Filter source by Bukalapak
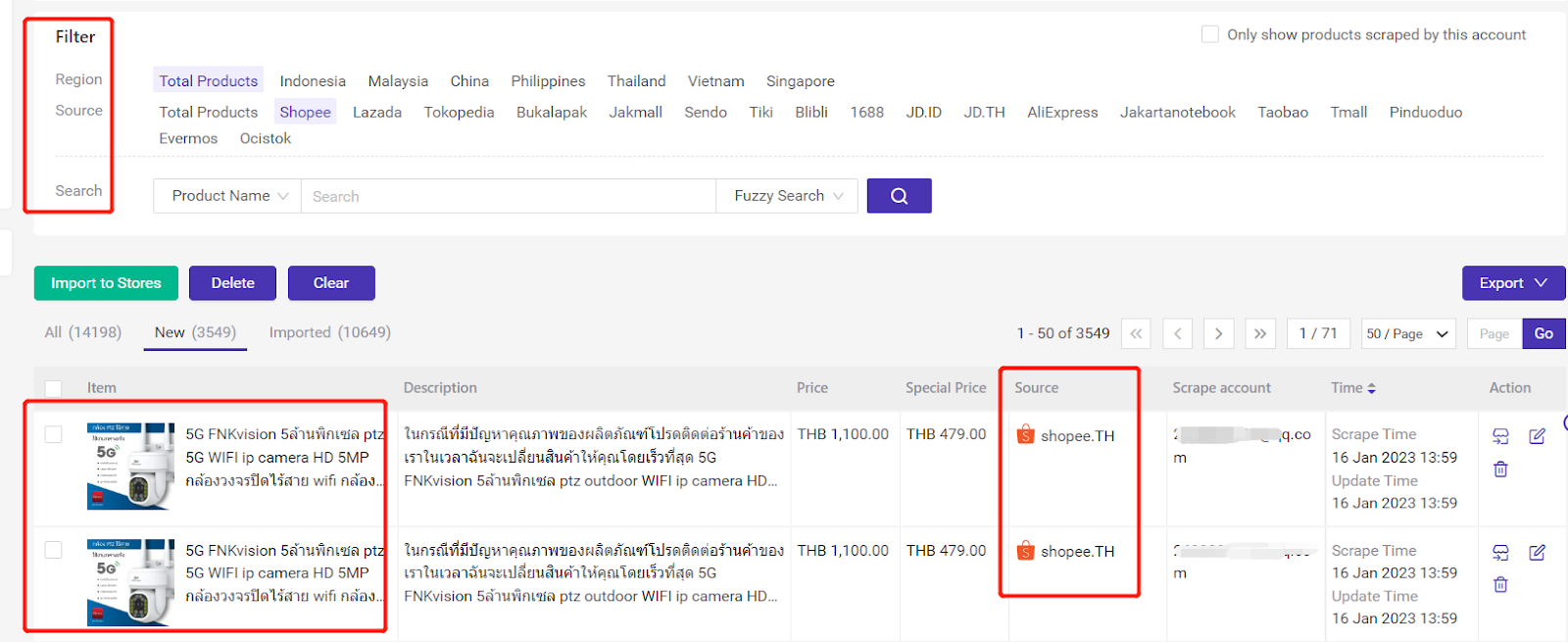Screen dimensions: 1568x642 point(552,112)
